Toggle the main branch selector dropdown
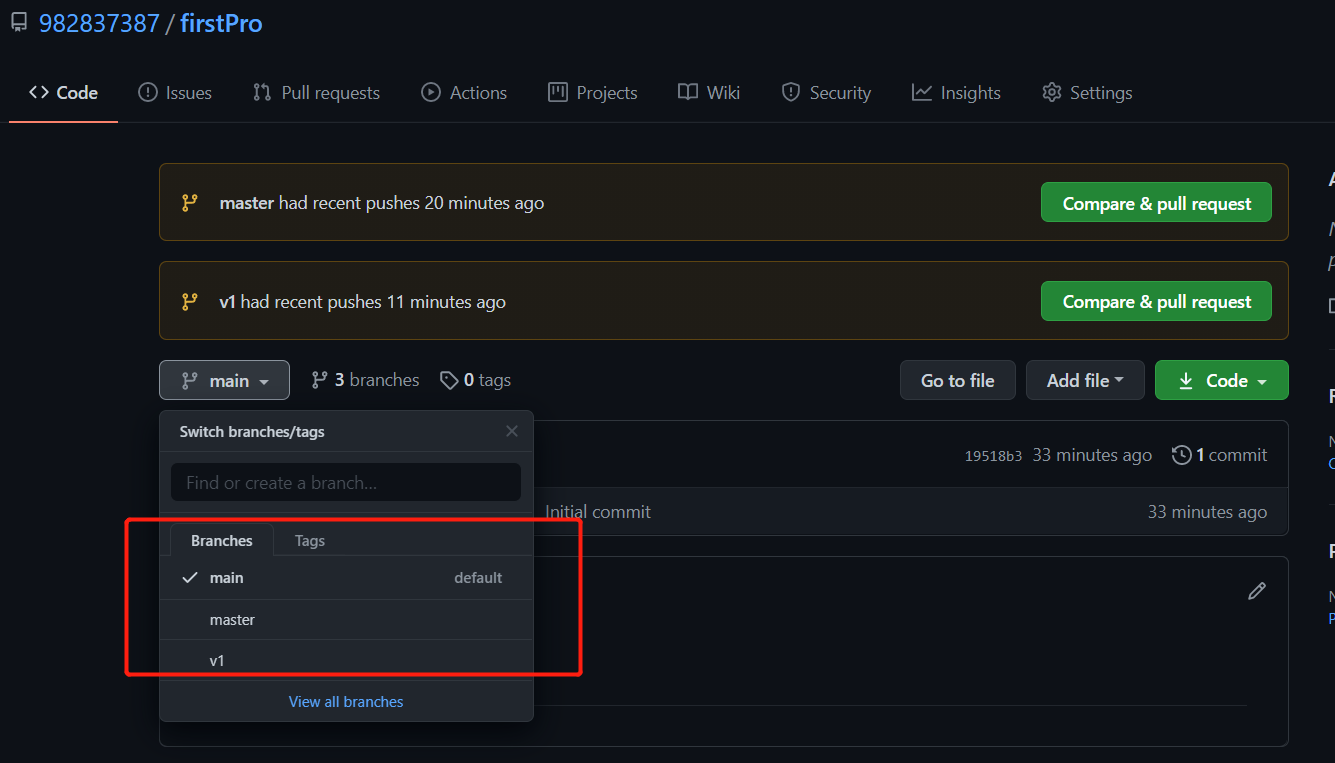The image size is (1335, 763). click(224, 381)
